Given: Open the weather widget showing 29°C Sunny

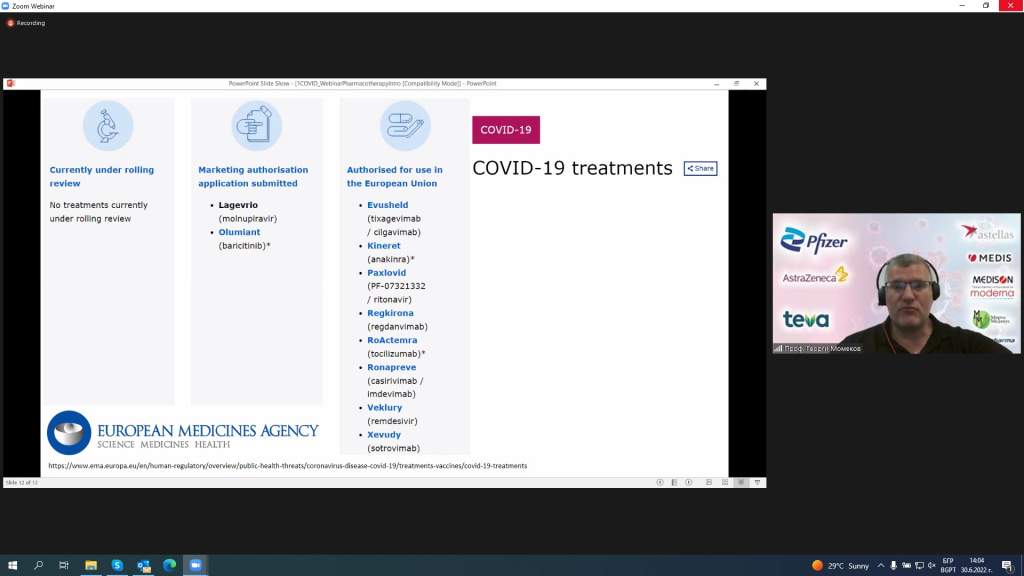Looking at the screenshot, I should pos(840,566).
